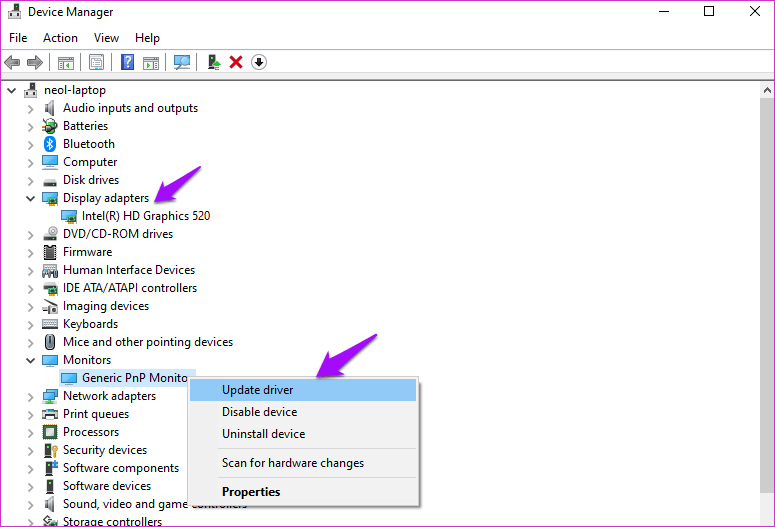The height and width of the screenshot is (527, 775).
Task: Select the Monitors label
Action: pos(87,360)
